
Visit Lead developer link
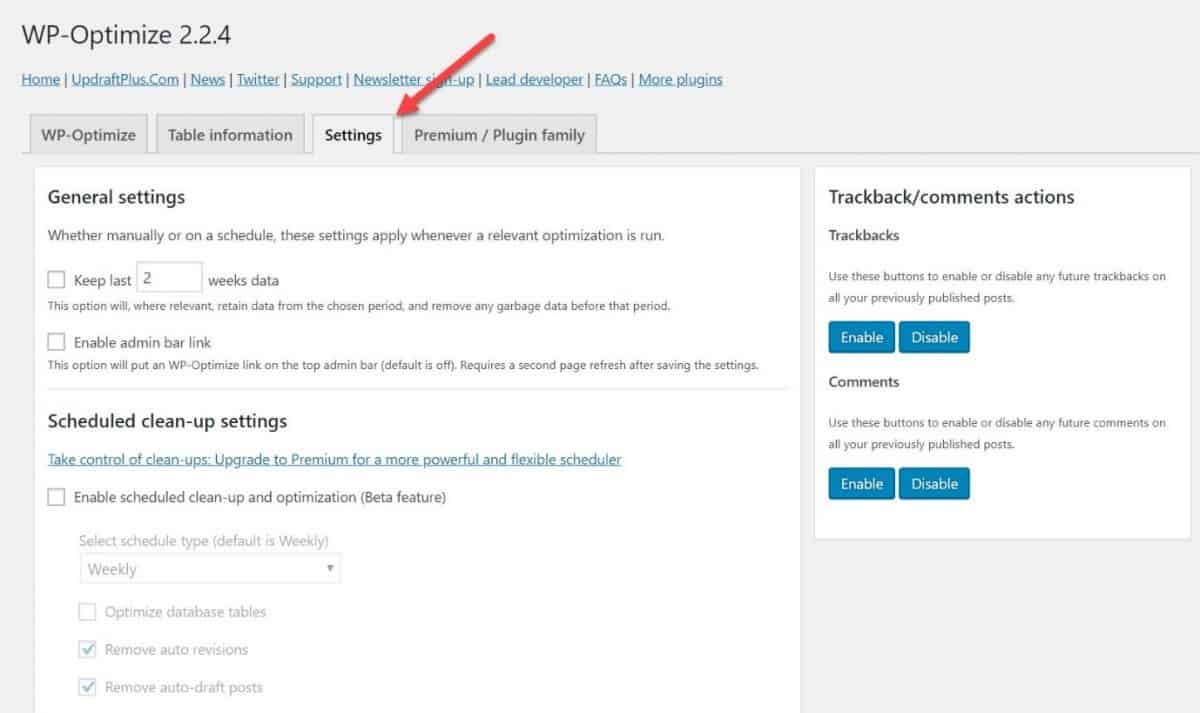pos(534,79)
